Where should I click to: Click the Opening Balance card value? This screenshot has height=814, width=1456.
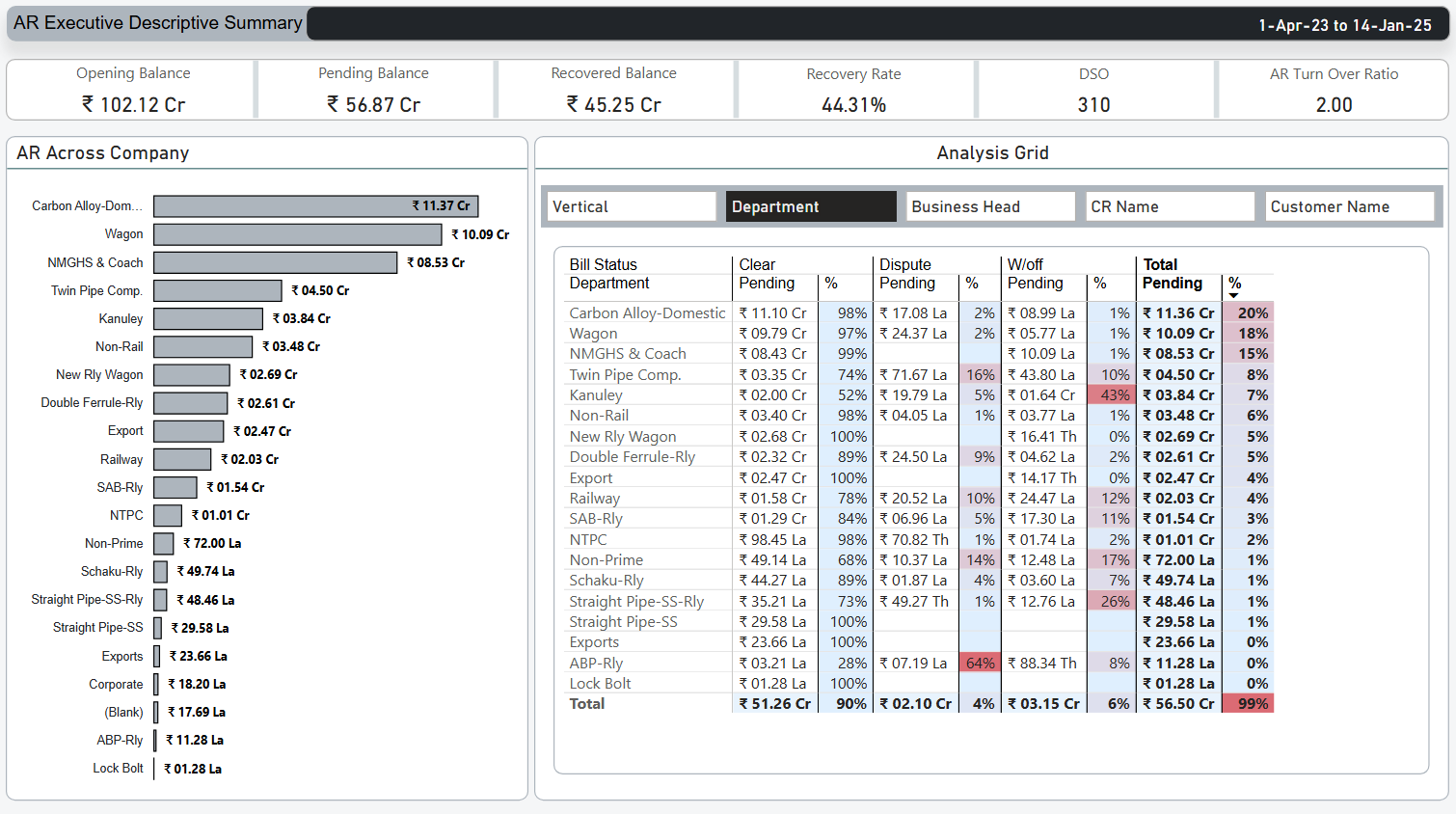click(133, 104)
